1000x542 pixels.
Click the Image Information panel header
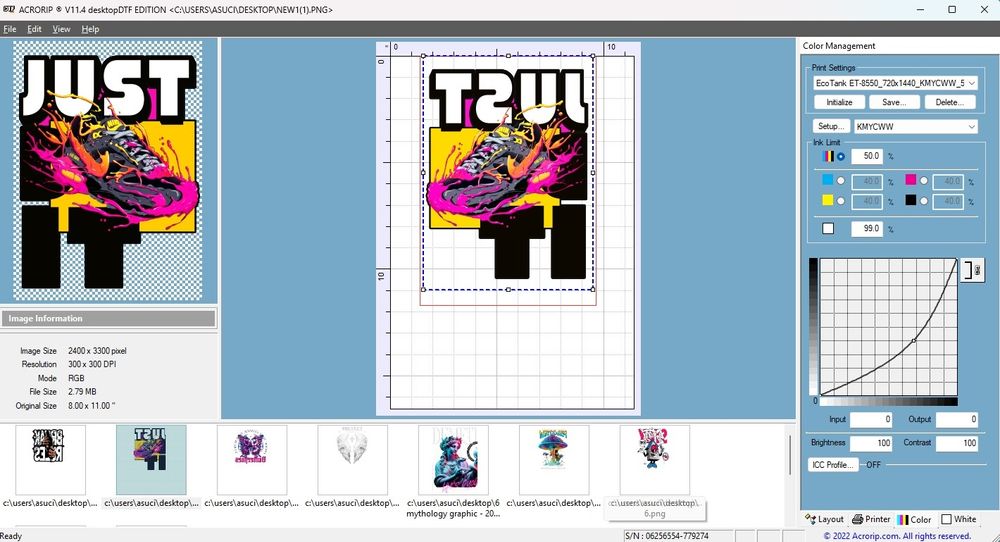(108, 318)
